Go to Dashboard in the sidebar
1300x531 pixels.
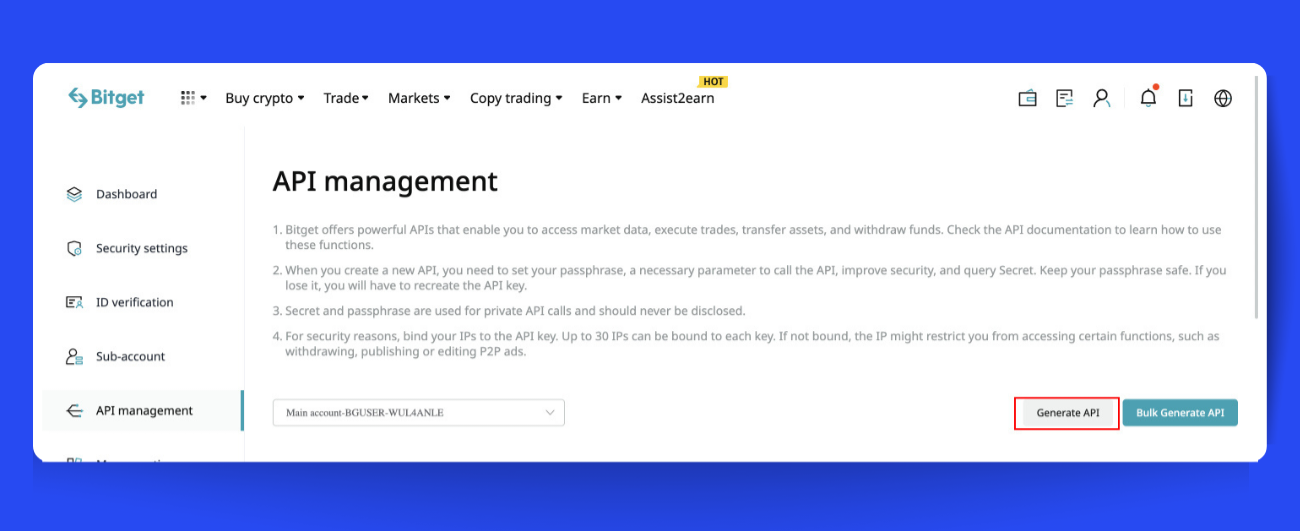(x=126, y=194)
